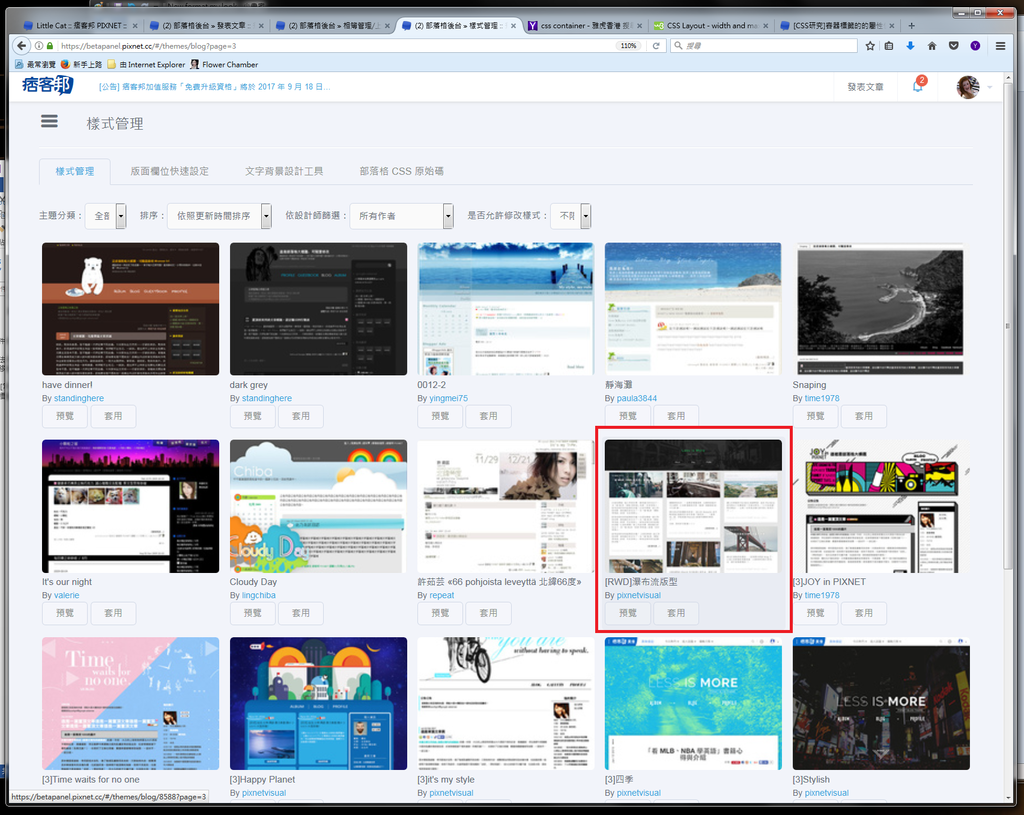This screenshot has height=815, width=1024.
Task: Open Firefox downloads arrow icon
Action: point(910,45)
